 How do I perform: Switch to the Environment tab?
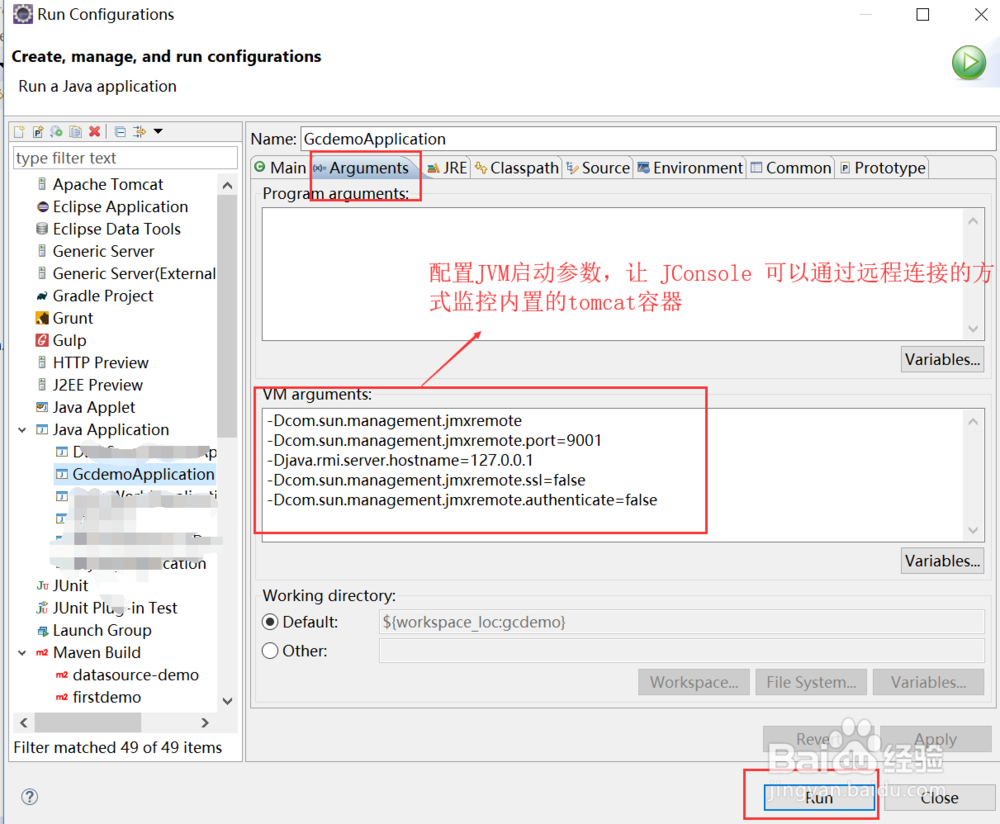pos(690,168)
